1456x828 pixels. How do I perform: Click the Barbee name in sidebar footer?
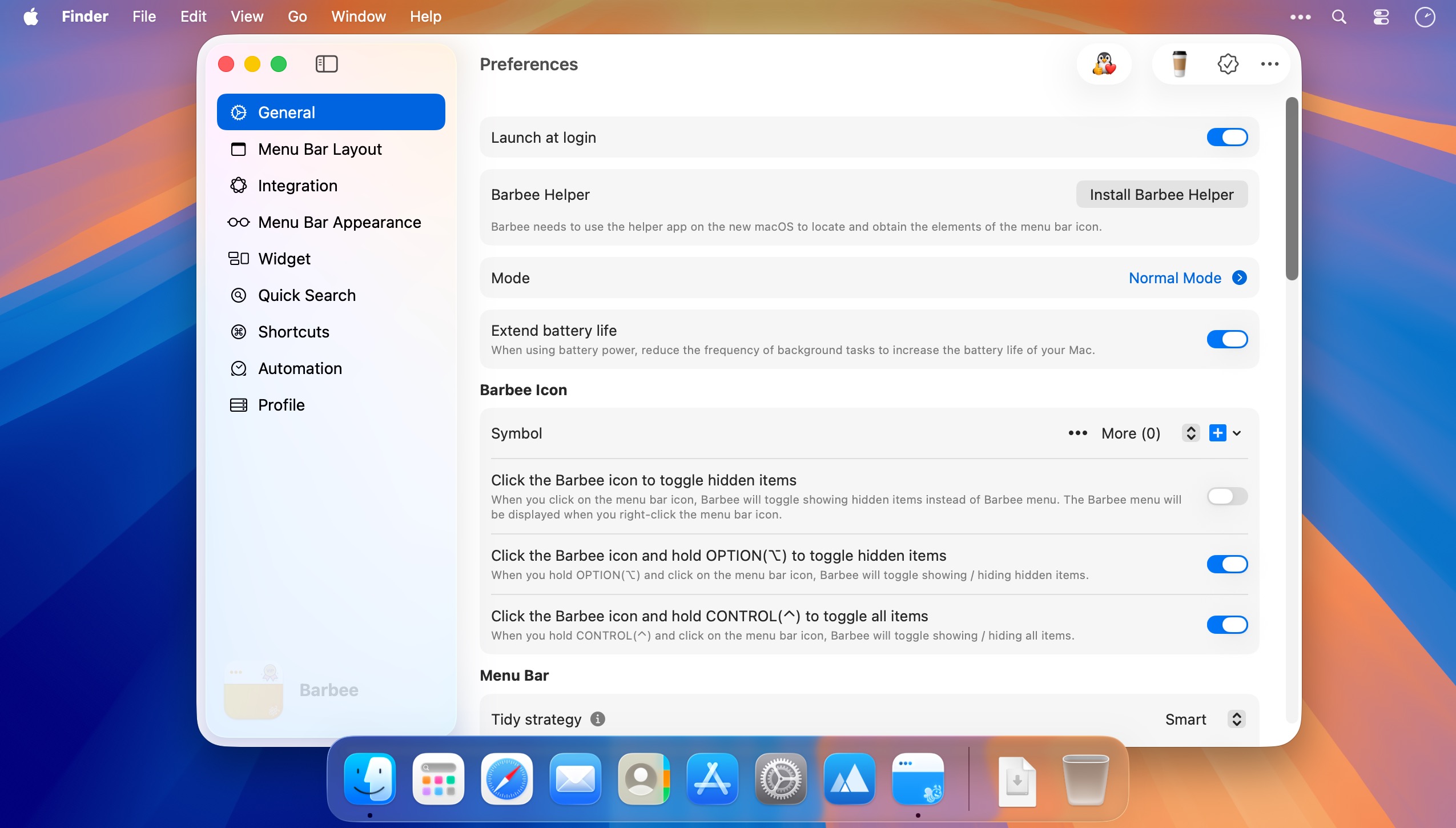[x=329, y=690]
